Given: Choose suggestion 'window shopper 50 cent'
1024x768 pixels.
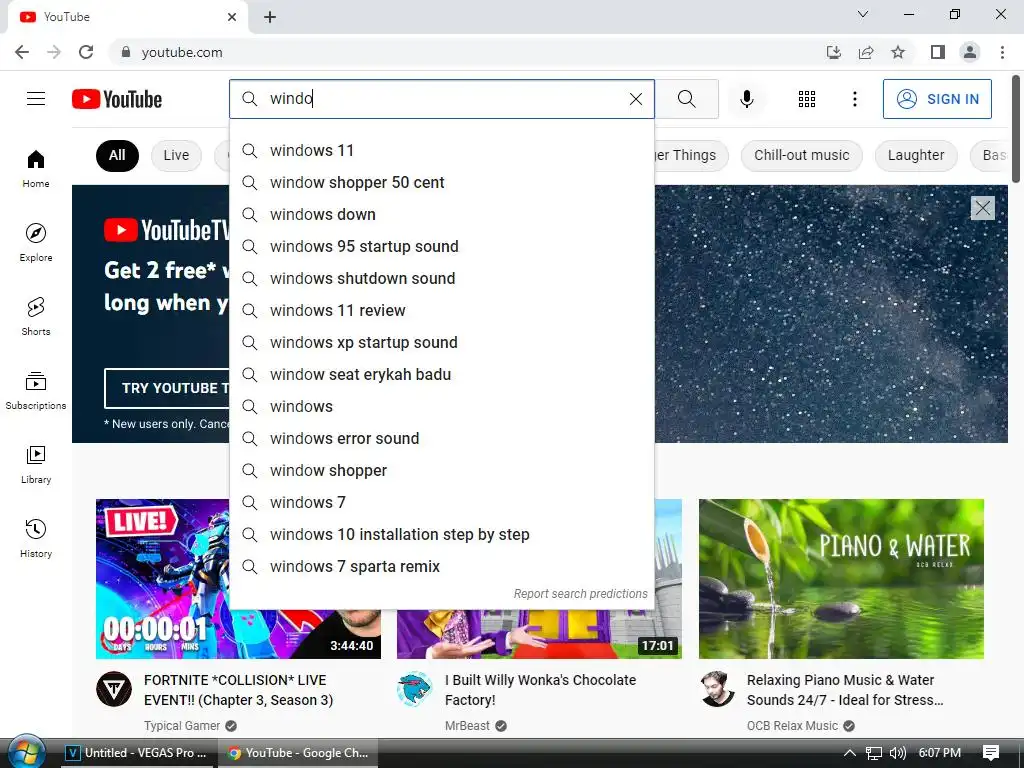Looking at the screenshot, I should (x=441, y=182).
